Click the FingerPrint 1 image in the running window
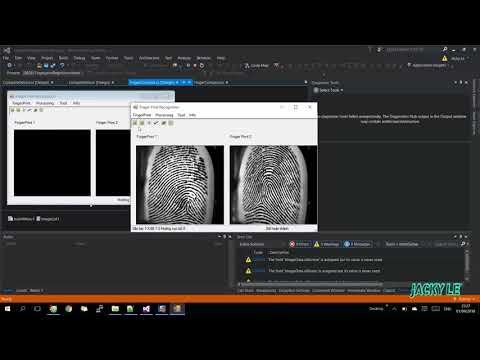The image size is (480, 360). click(180, 185)
